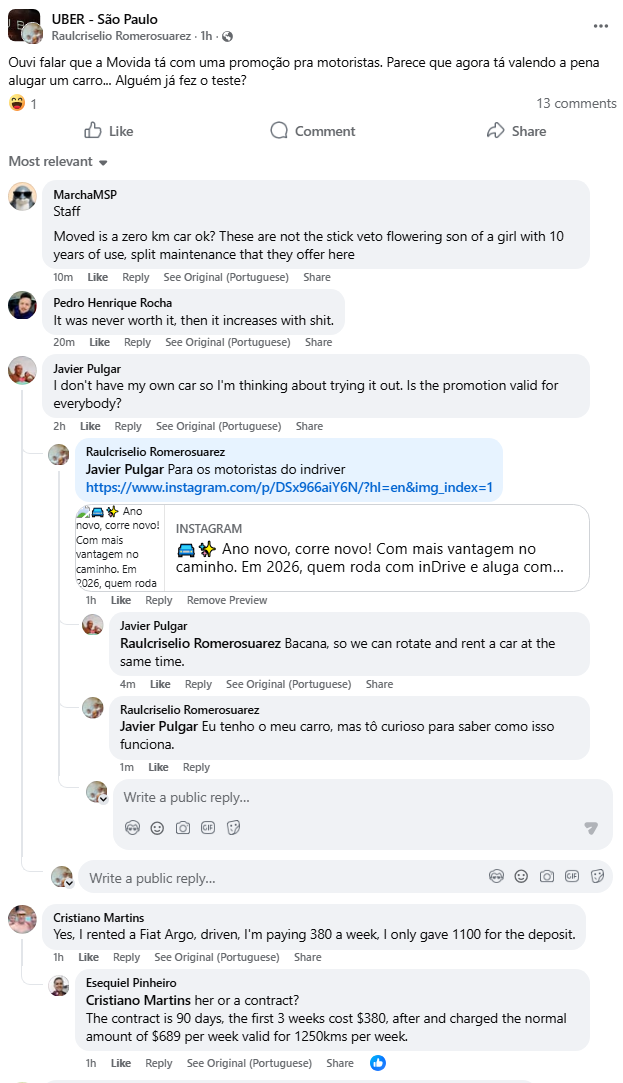This screenshot has height=1083, width=623.
Task: Click the send arrow in the nested reply box
Action: (591, 828)
